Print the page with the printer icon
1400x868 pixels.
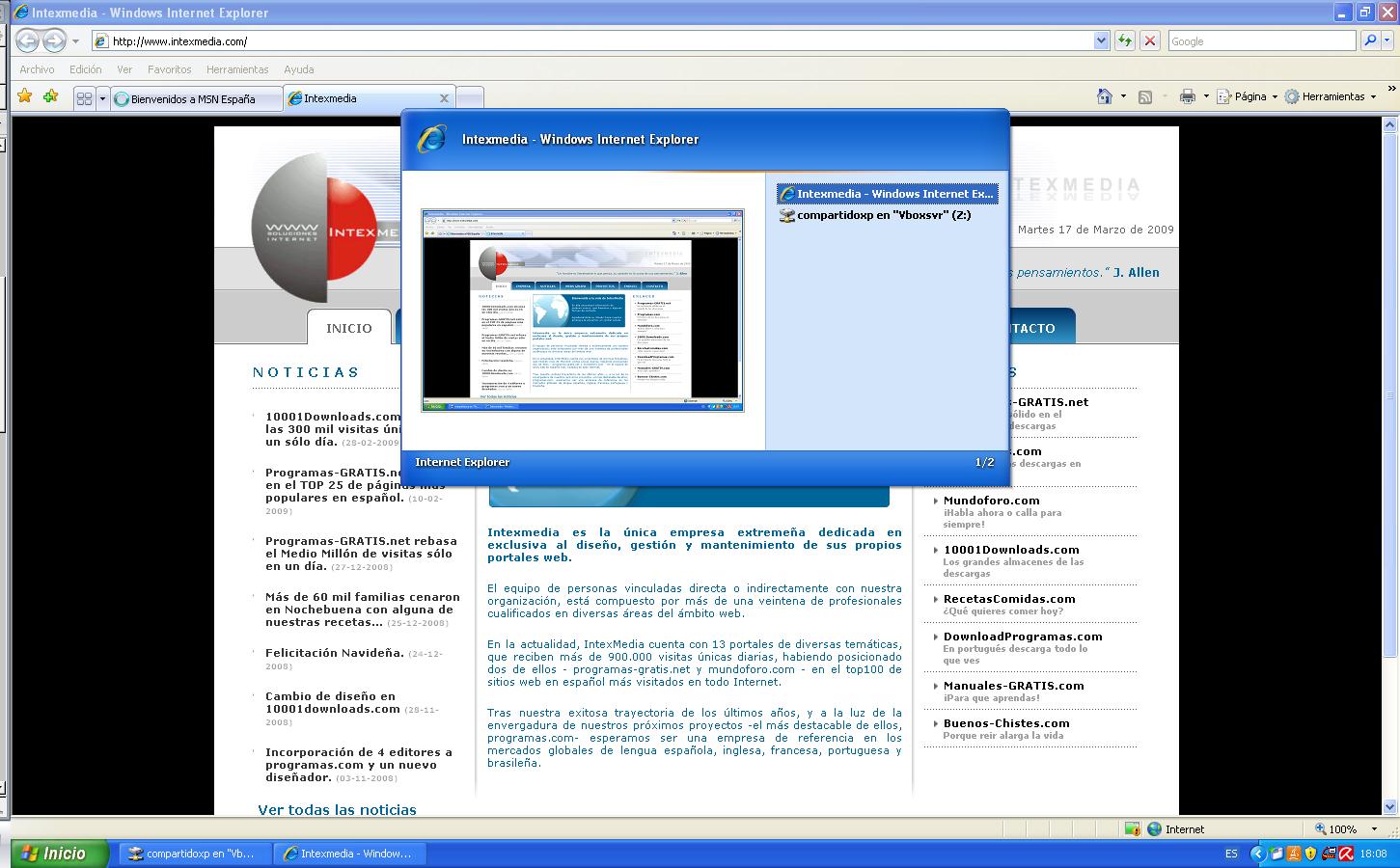click(x=1187, y=96)
